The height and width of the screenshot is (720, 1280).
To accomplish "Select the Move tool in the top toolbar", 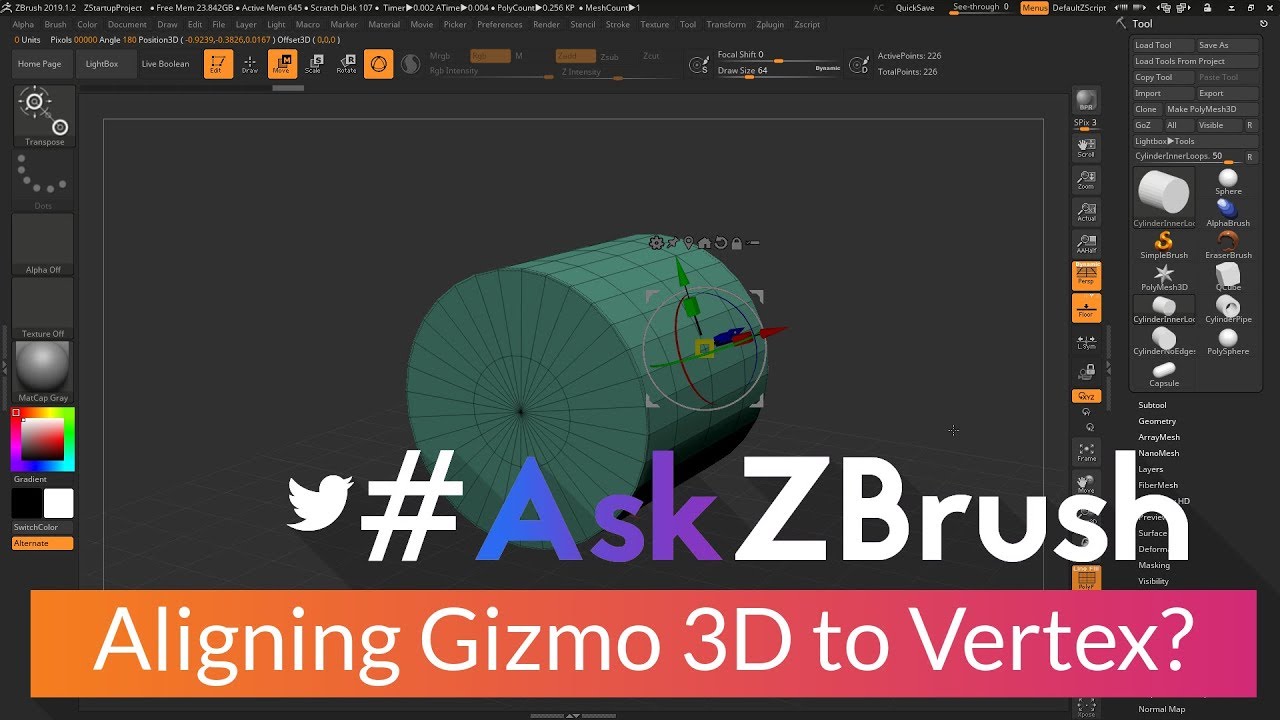I will pos(282,64).
